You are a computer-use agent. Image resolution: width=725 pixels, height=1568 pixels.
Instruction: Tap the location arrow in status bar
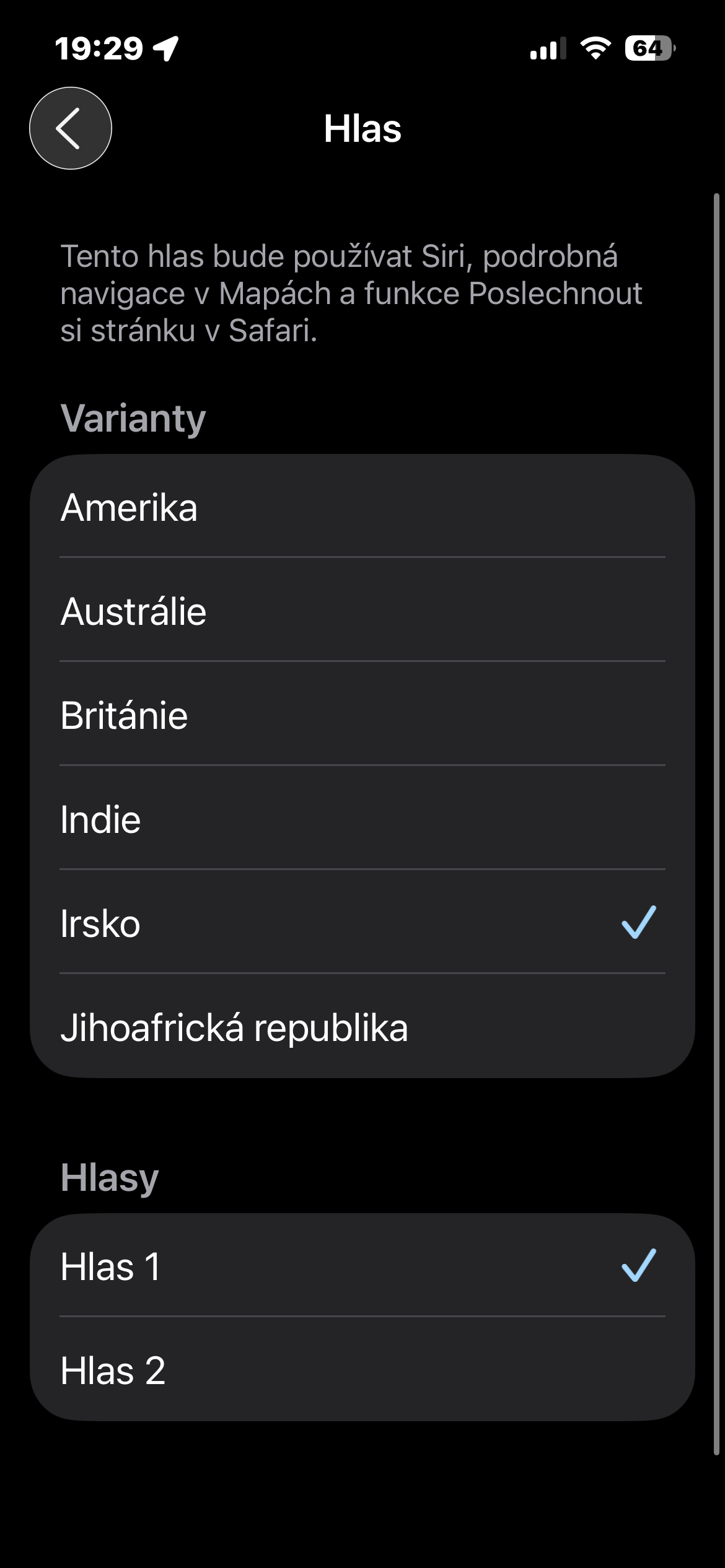(167, 48)
